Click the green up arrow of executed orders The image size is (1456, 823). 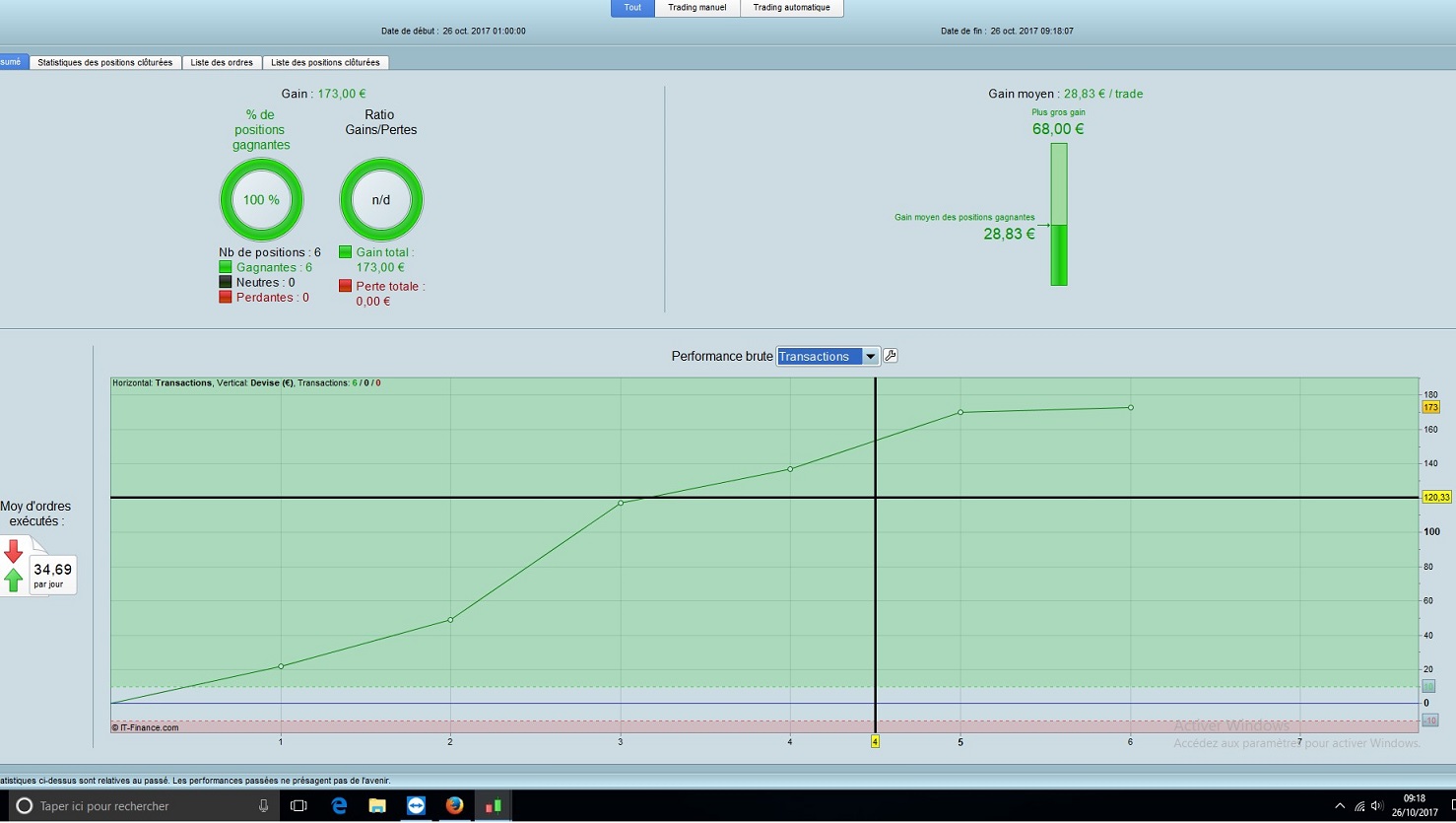(x=14, y=580)
